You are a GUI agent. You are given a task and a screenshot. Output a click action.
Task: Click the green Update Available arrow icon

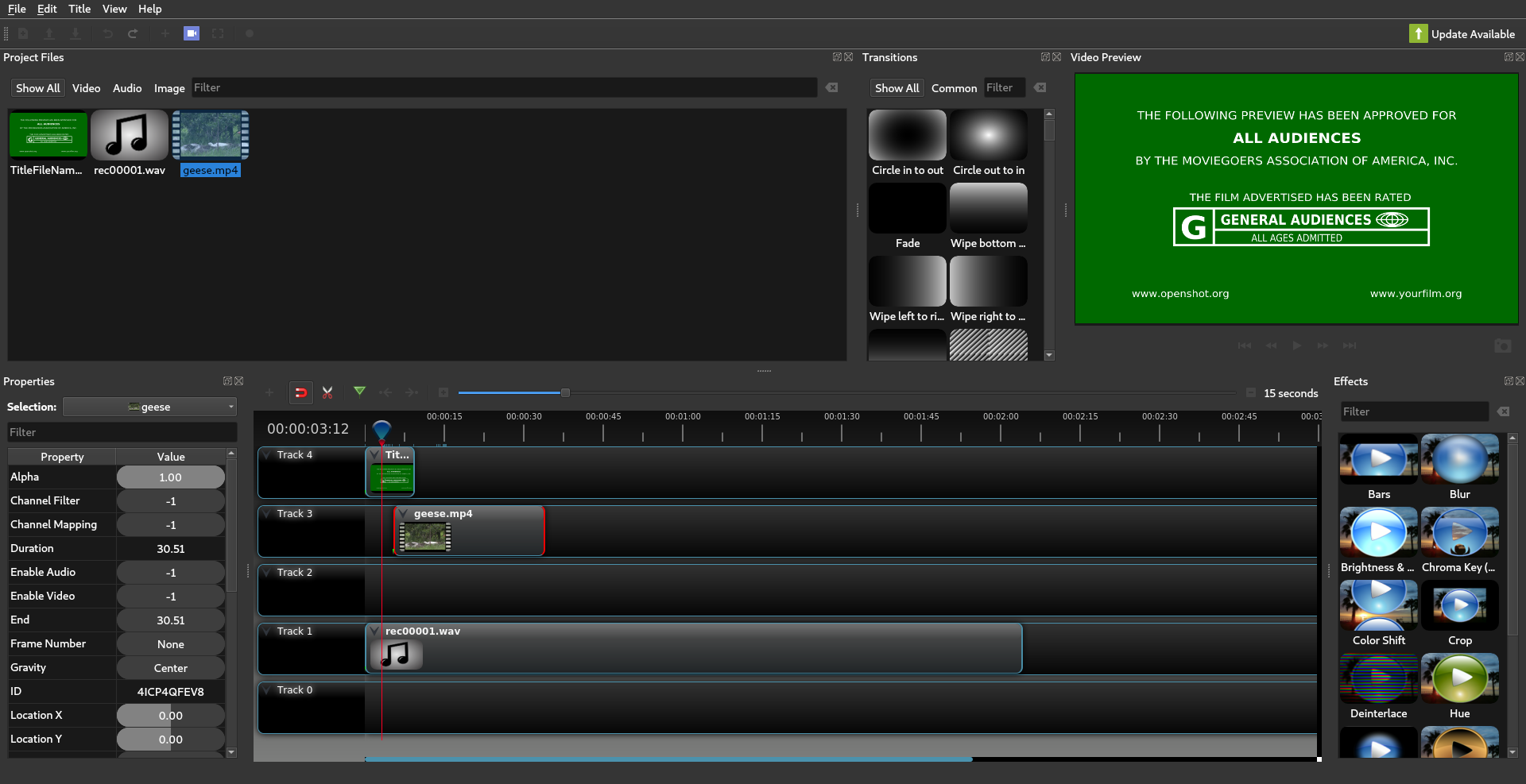pyautogui.click(x=1419, y=33)
